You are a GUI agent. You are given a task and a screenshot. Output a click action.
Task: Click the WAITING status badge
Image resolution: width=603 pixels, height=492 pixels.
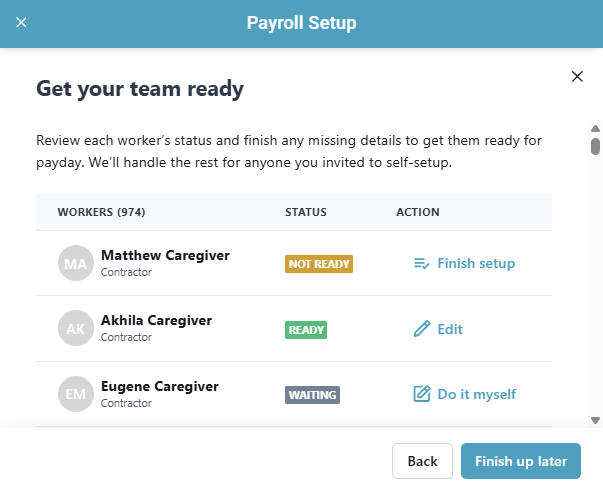pyautogui.click(x=312, y=394)
